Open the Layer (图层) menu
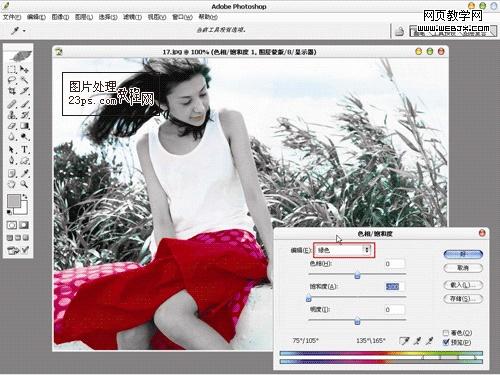The width and height of the screenshot is (500, 375). coord(84,17)
